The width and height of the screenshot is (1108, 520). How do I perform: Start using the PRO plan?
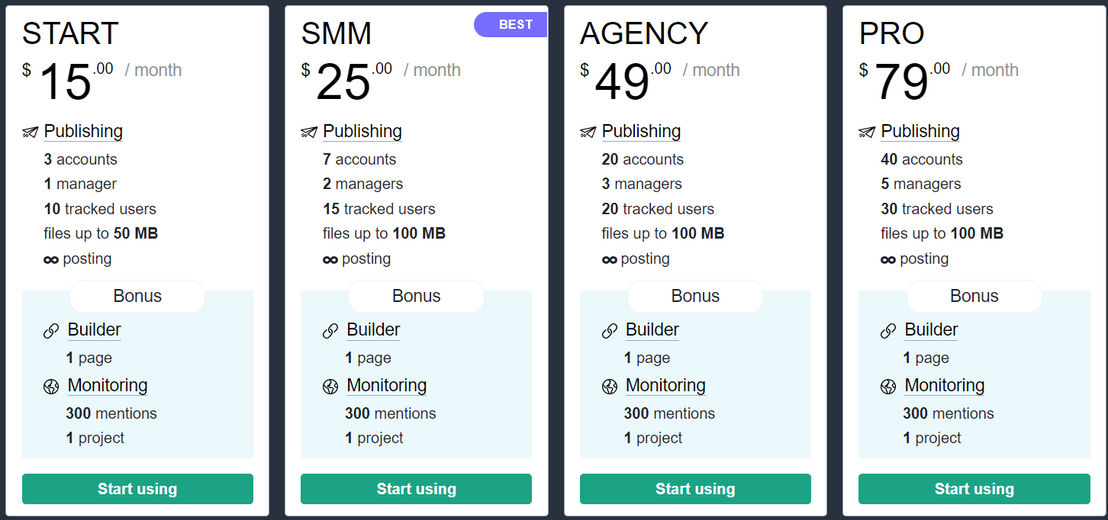[x=974, y=489]
